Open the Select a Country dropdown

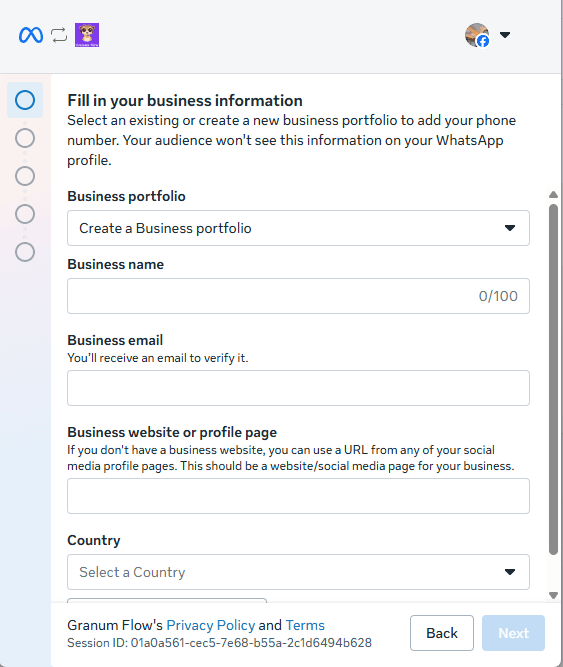point(298,572)
